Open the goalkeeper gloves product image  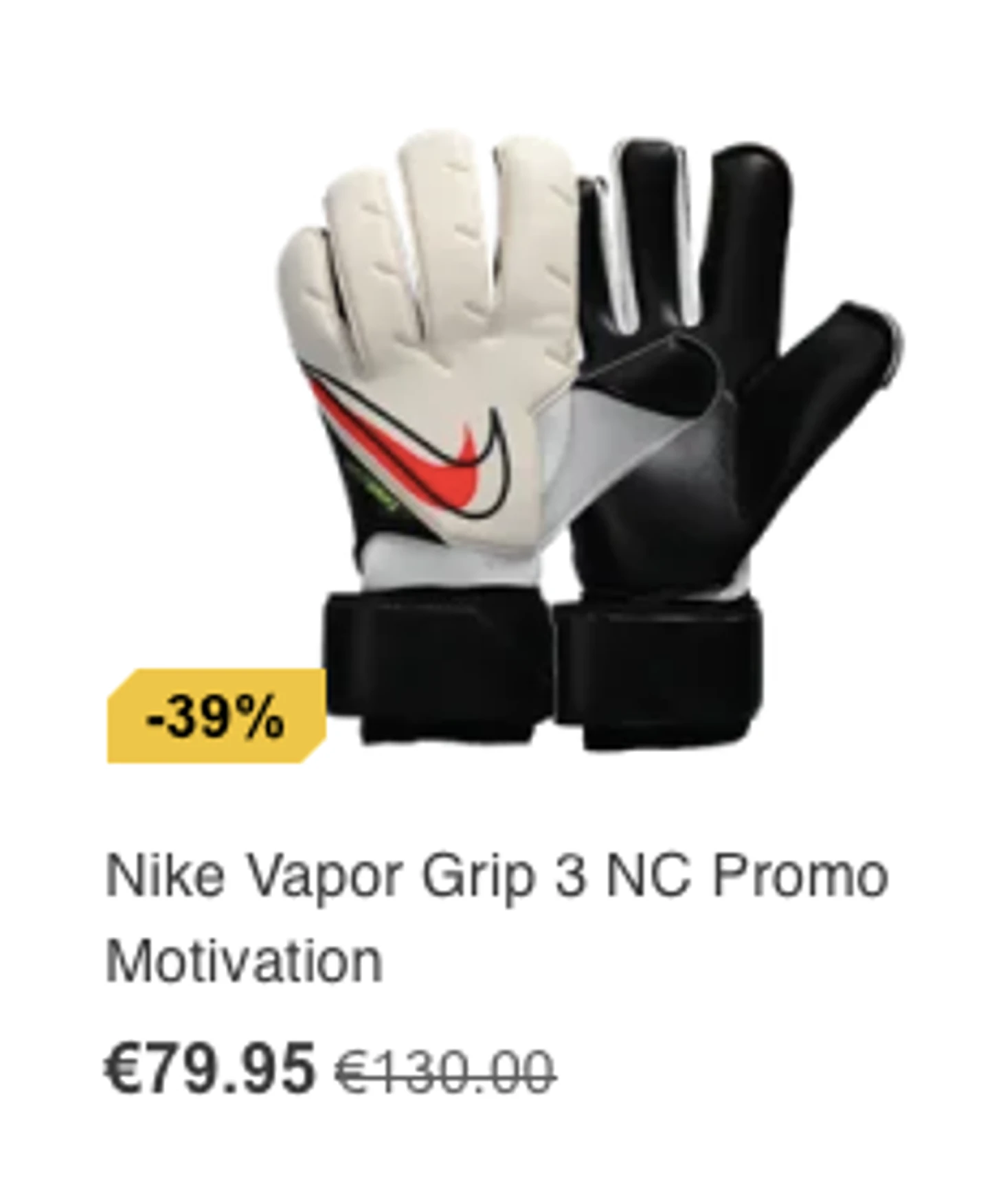click(589, 438)
